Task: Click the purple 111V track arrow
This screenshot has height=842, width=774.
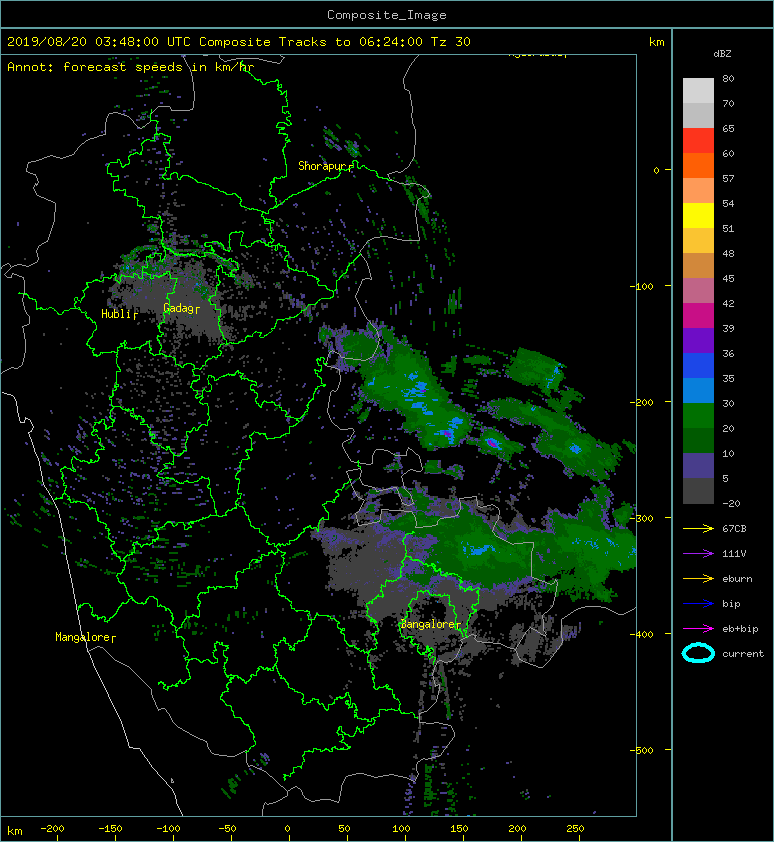Action: 698,554
